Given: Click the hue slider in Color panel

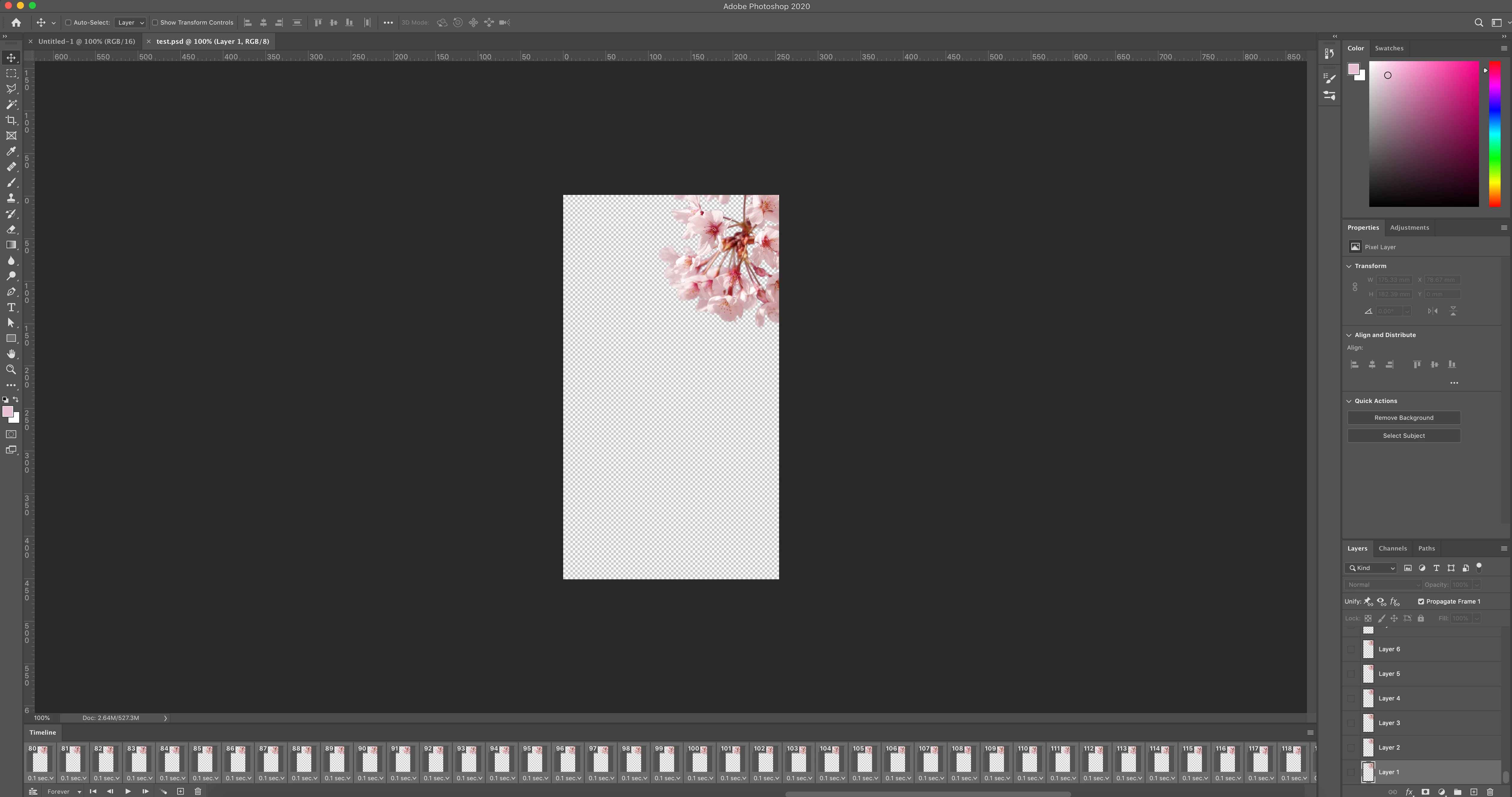Looking at the screenshot, I should click(x=1494, y=134).
